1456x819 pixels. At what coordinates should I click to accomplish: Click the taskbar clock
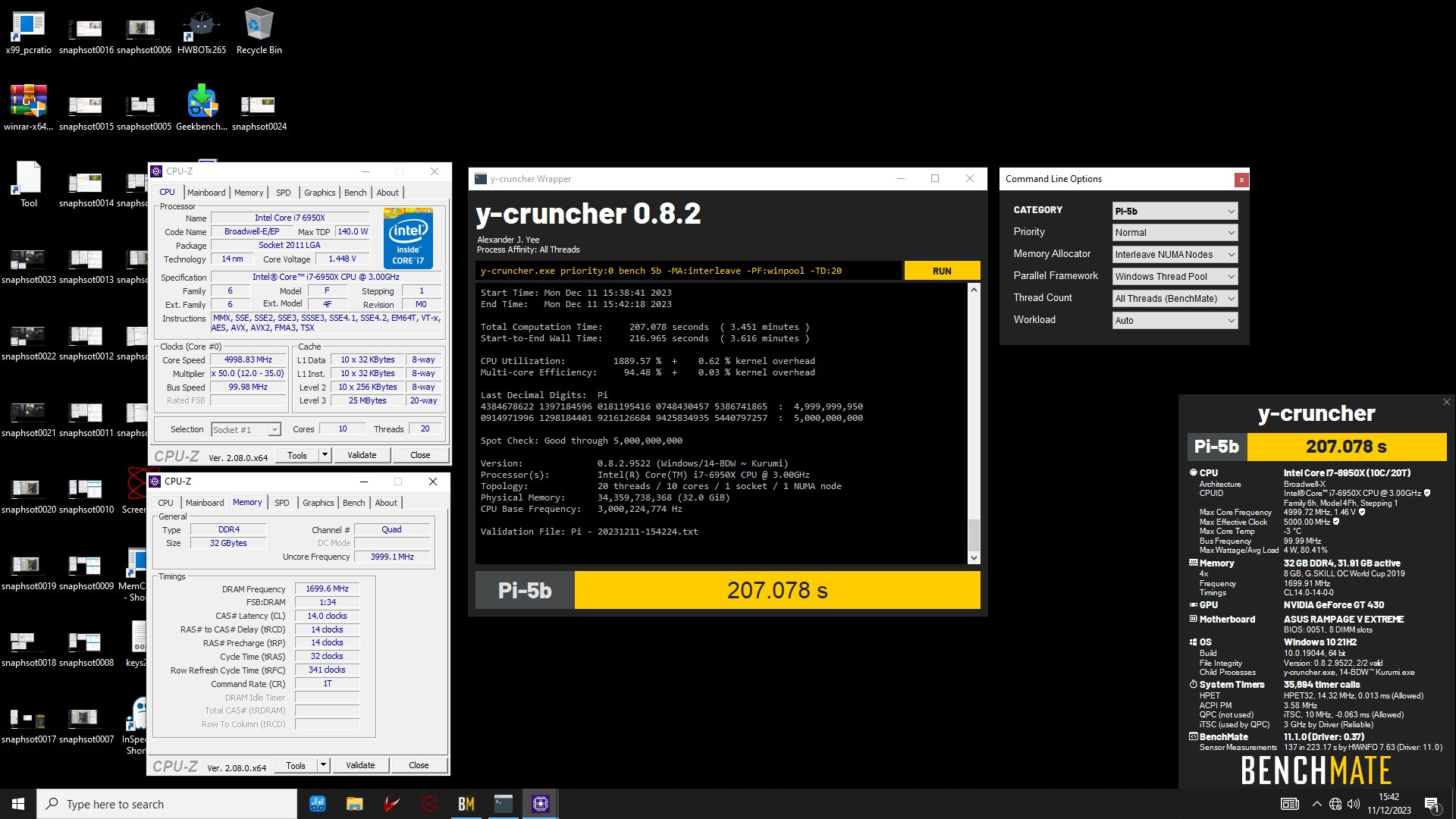click(1389, 804)
